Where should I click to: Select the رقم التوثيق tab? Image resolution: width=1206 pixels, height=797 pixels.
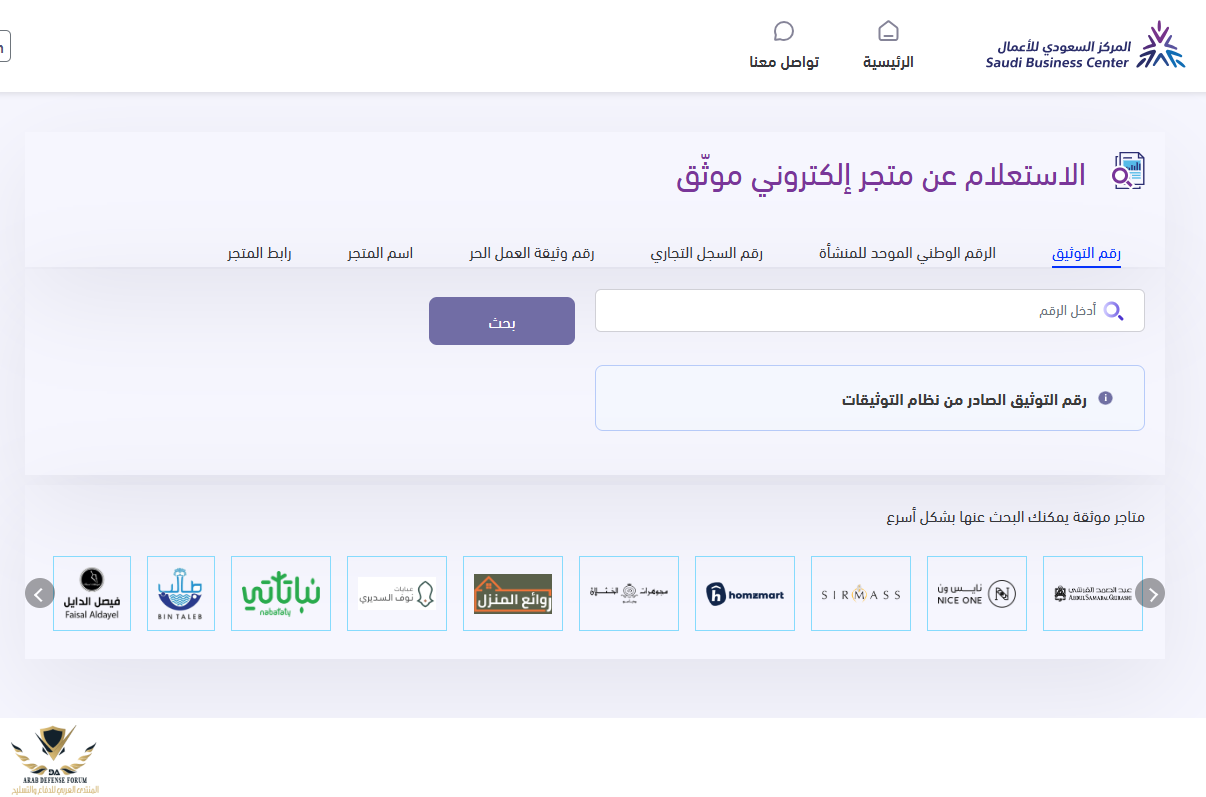[1086, 254]
